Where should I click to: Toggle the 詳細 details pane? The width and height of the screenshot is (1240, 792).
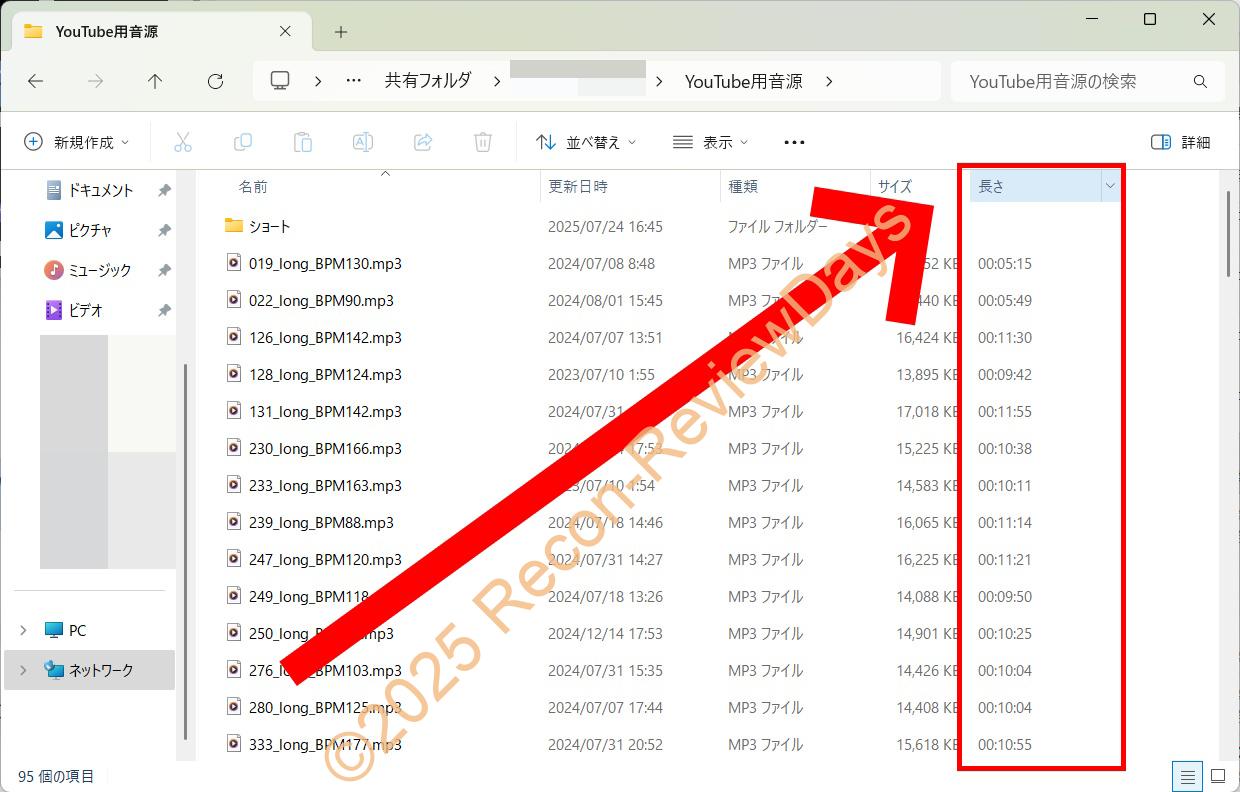(1180, 142)
